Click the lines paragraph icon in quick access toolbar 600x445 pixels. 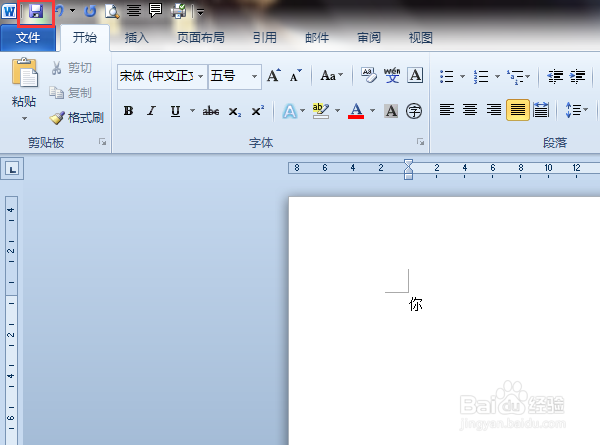tap(134, 11)
